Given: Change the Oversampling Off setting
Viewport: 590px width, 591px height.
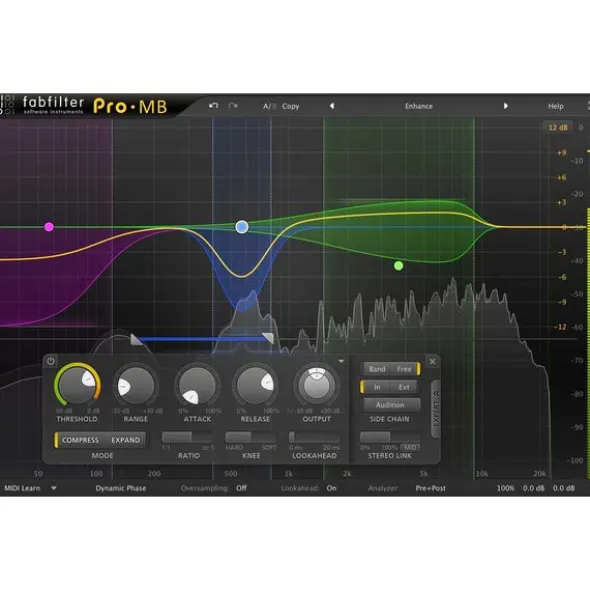Looking at the screenshot, I should pyautogui.click(x=241, y=488).
